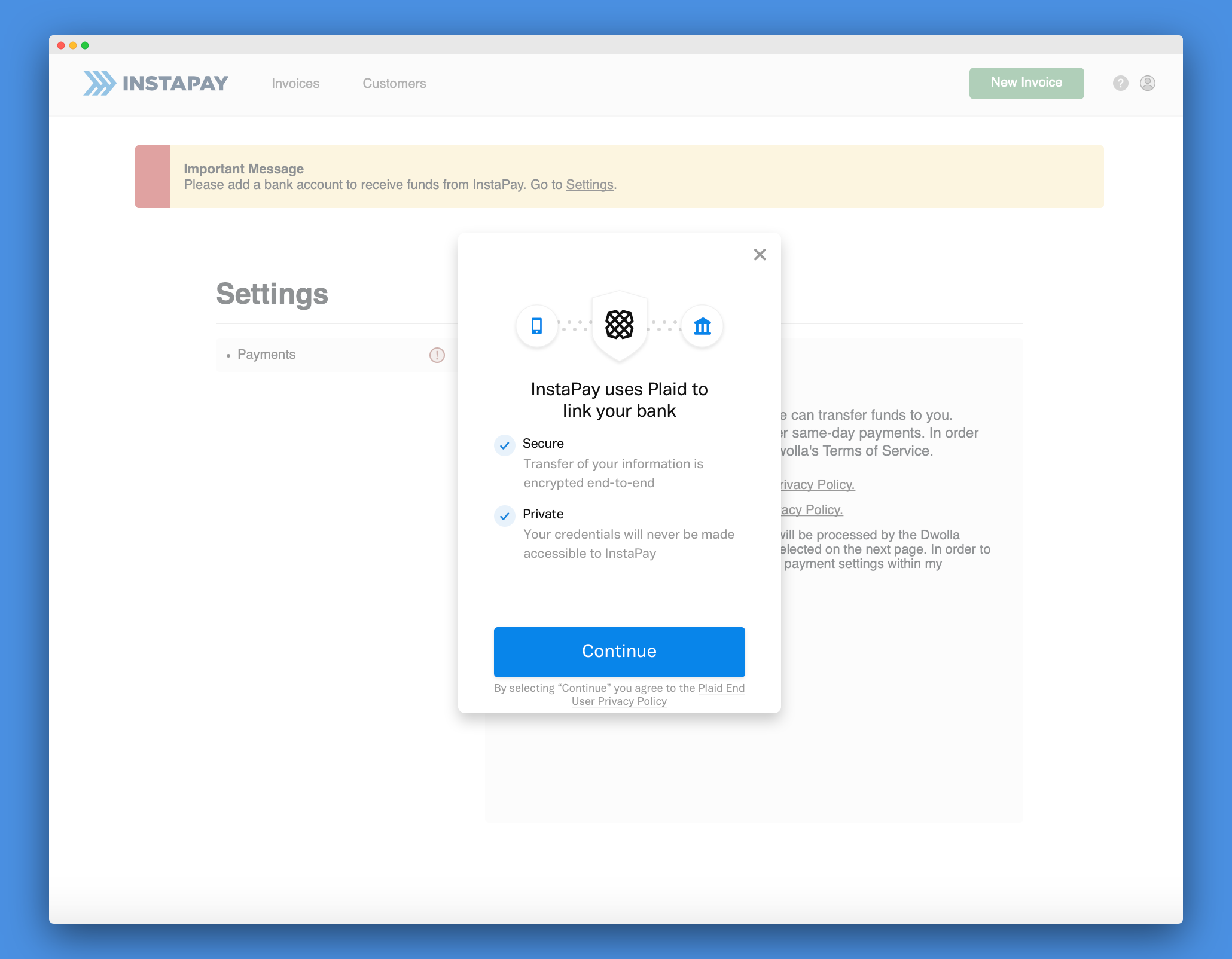Click the macOS green zoom button
The width and height of the screenshot is (1232, 959).
click(x=85, y=45)
